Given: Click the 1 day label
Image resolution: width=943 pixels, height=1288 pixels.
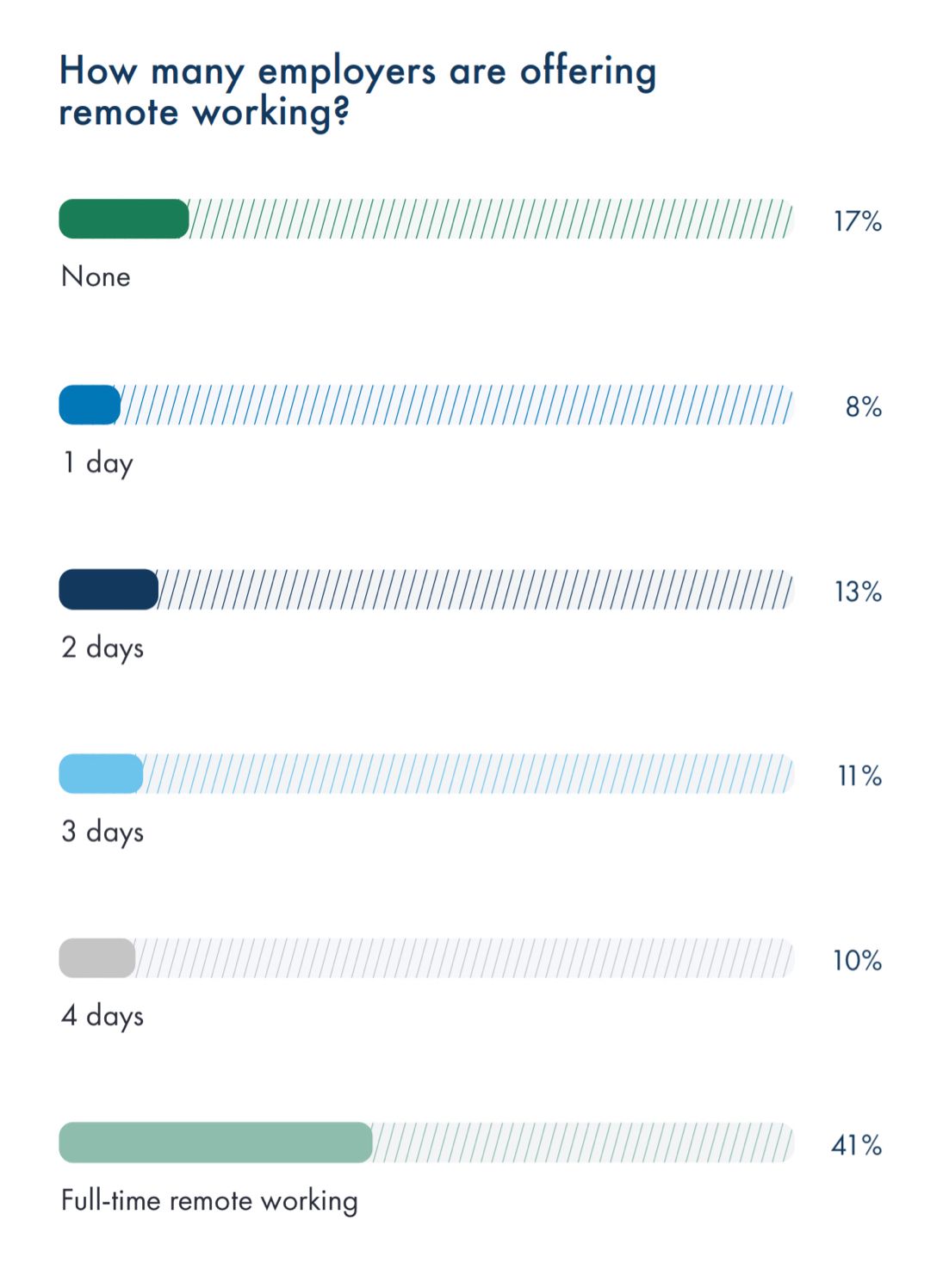Looking at the screenshot, I should [x=97, y=463].
